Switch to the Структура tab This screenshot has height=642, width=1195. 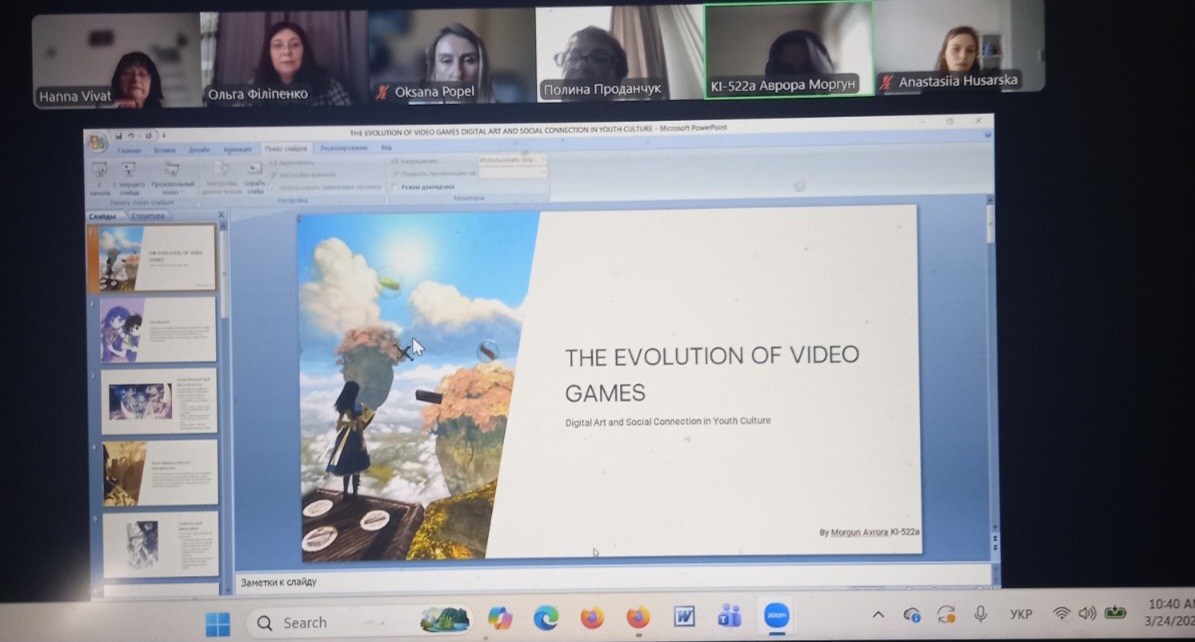tap(148, 215)
